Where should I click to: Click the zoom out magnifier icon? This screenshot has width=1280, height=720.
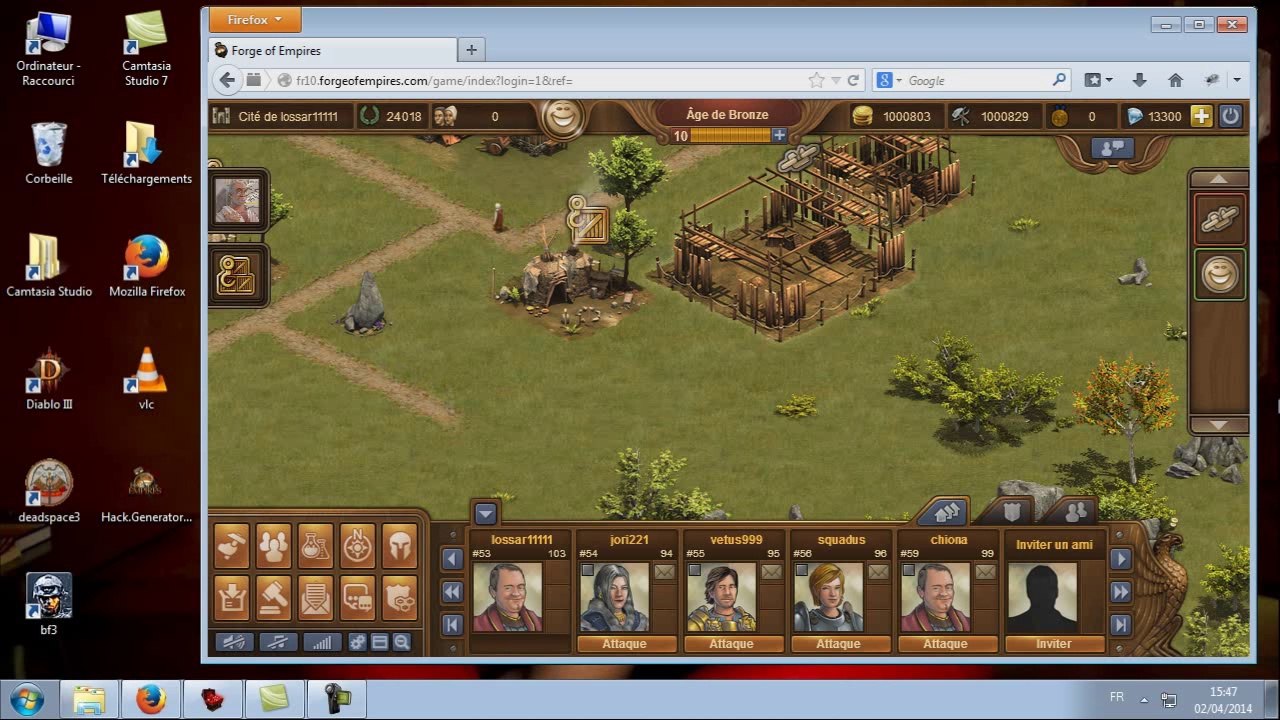pos(401,643)
